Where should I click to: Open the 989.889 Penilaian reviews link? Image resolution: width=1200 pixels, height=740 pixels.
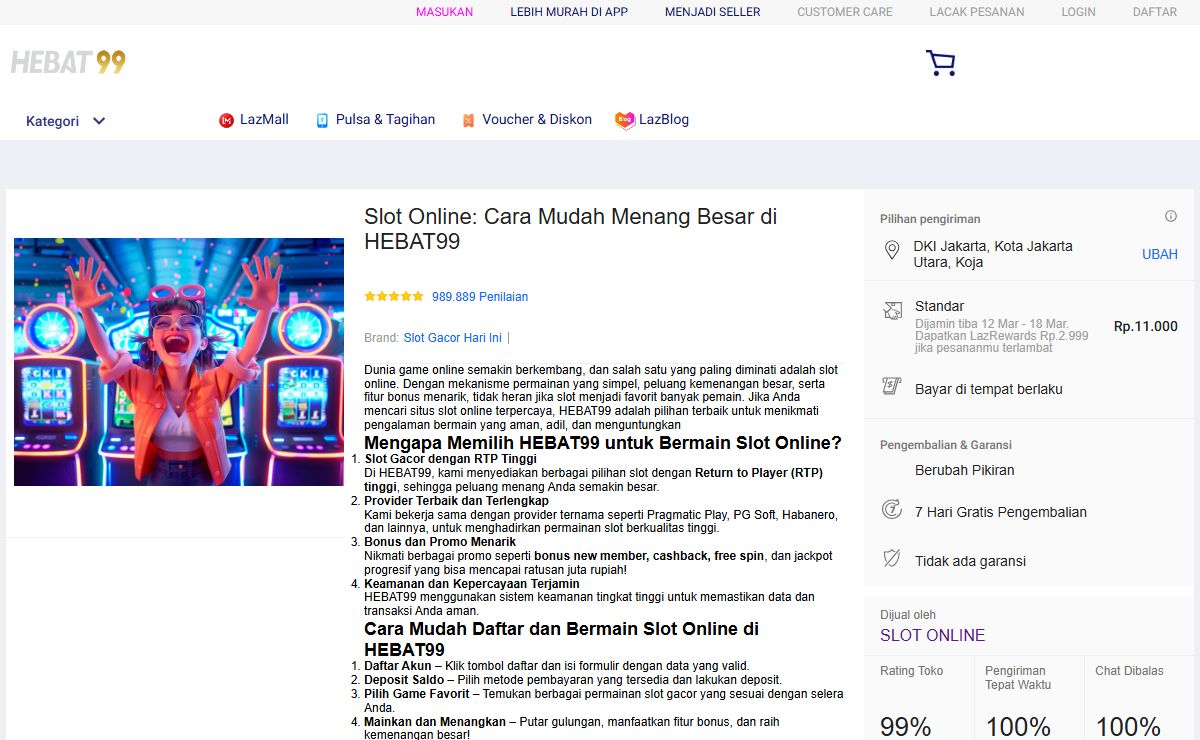pyautogui.click(x=480, y=297)
